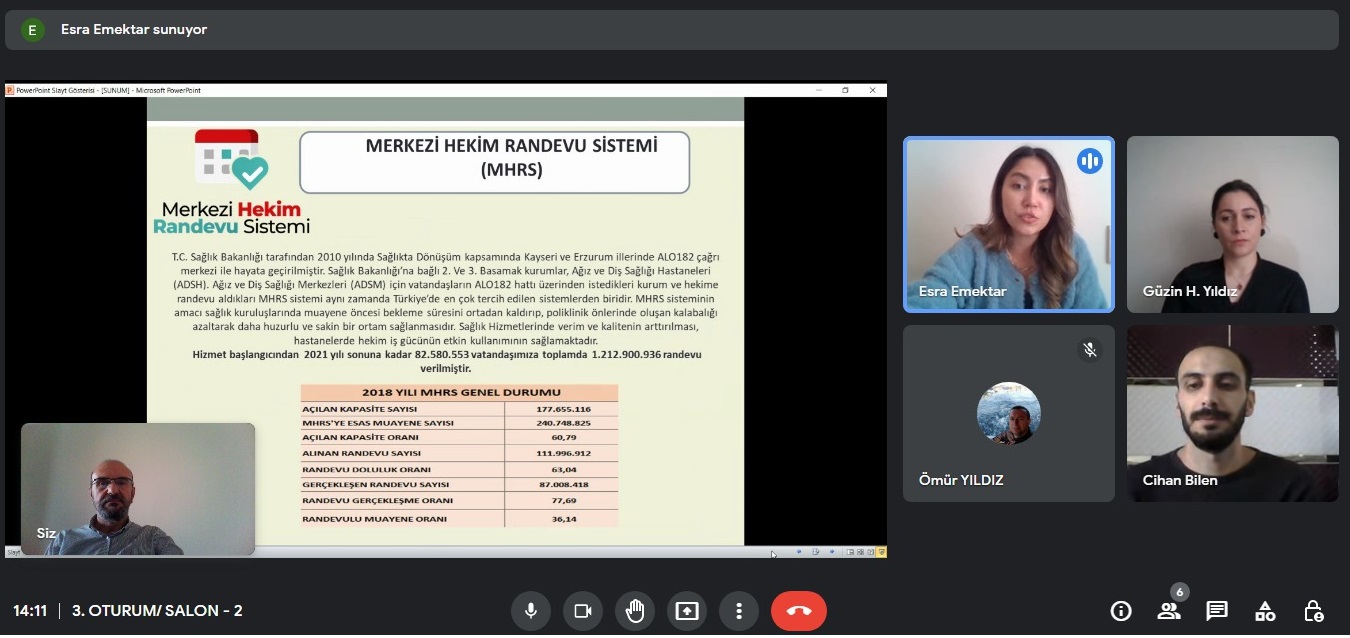Select Güzin H. Yıldız's video tile
Screen dimensions: 1350x638
[x=1233, y=224]
